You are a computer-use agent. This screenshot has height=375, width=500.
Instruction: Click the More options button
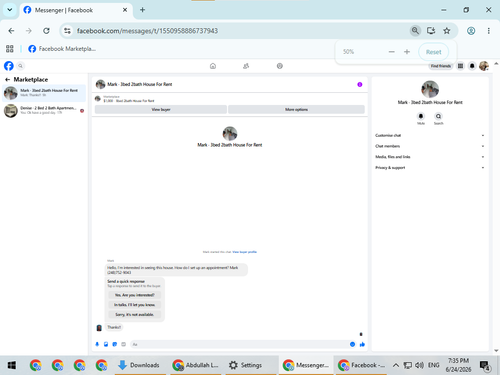tap(296, 109)
